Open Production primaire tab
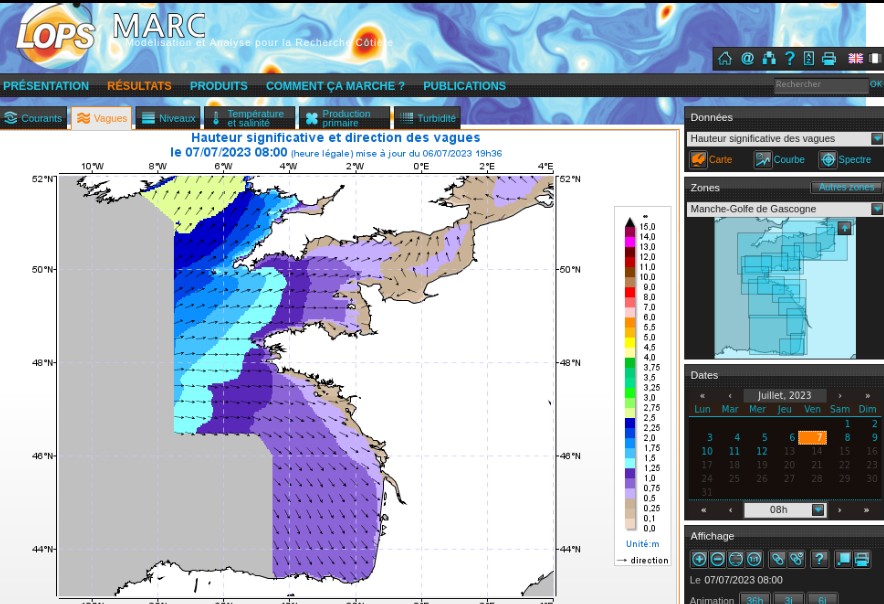Screen dimensions: 884x604 tap(344, 118)
